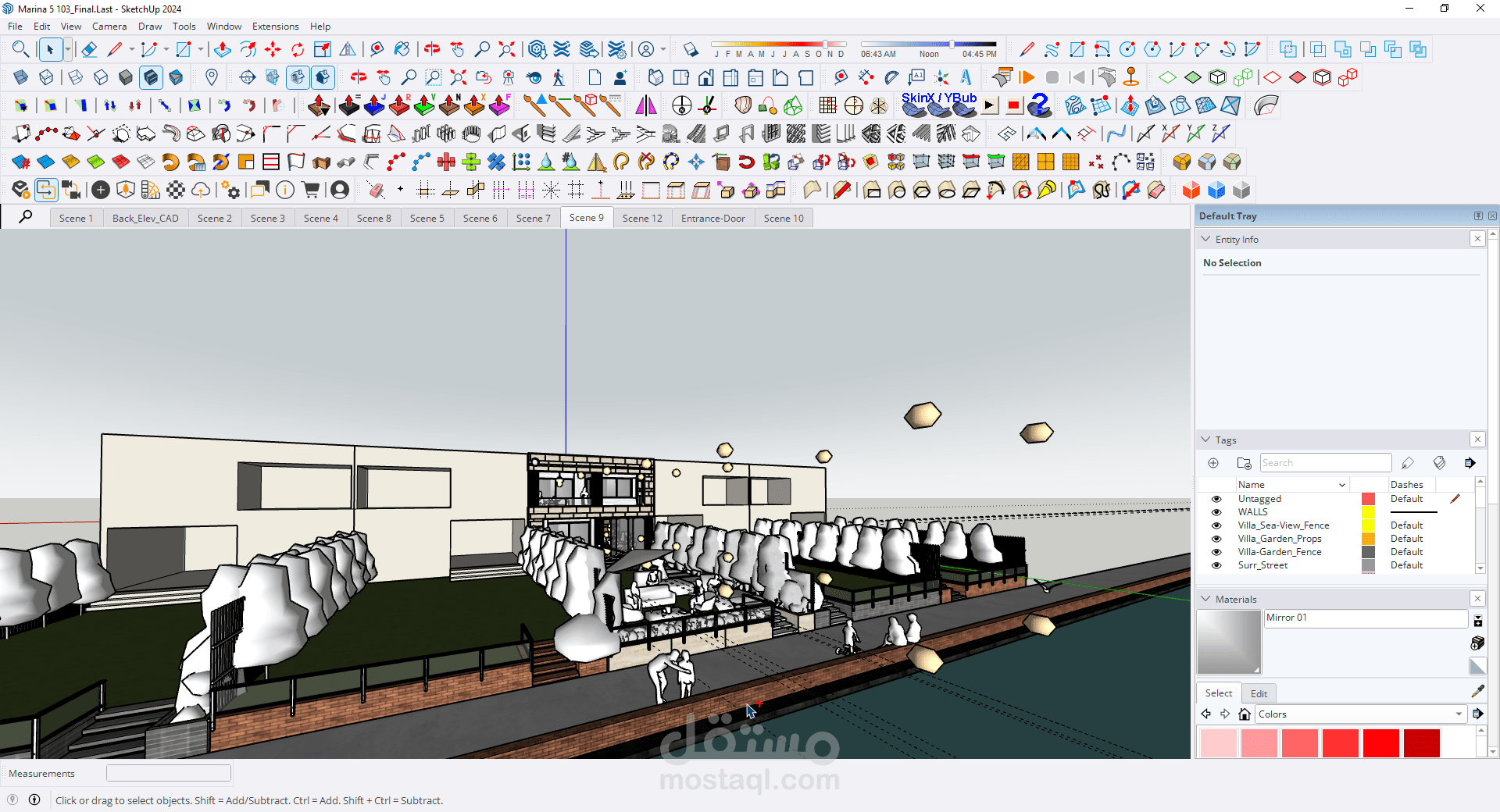This screenshot has width=1500, height=812.
Task: Switch to the Entrance-Door scene tab
Action: (713, 219)
